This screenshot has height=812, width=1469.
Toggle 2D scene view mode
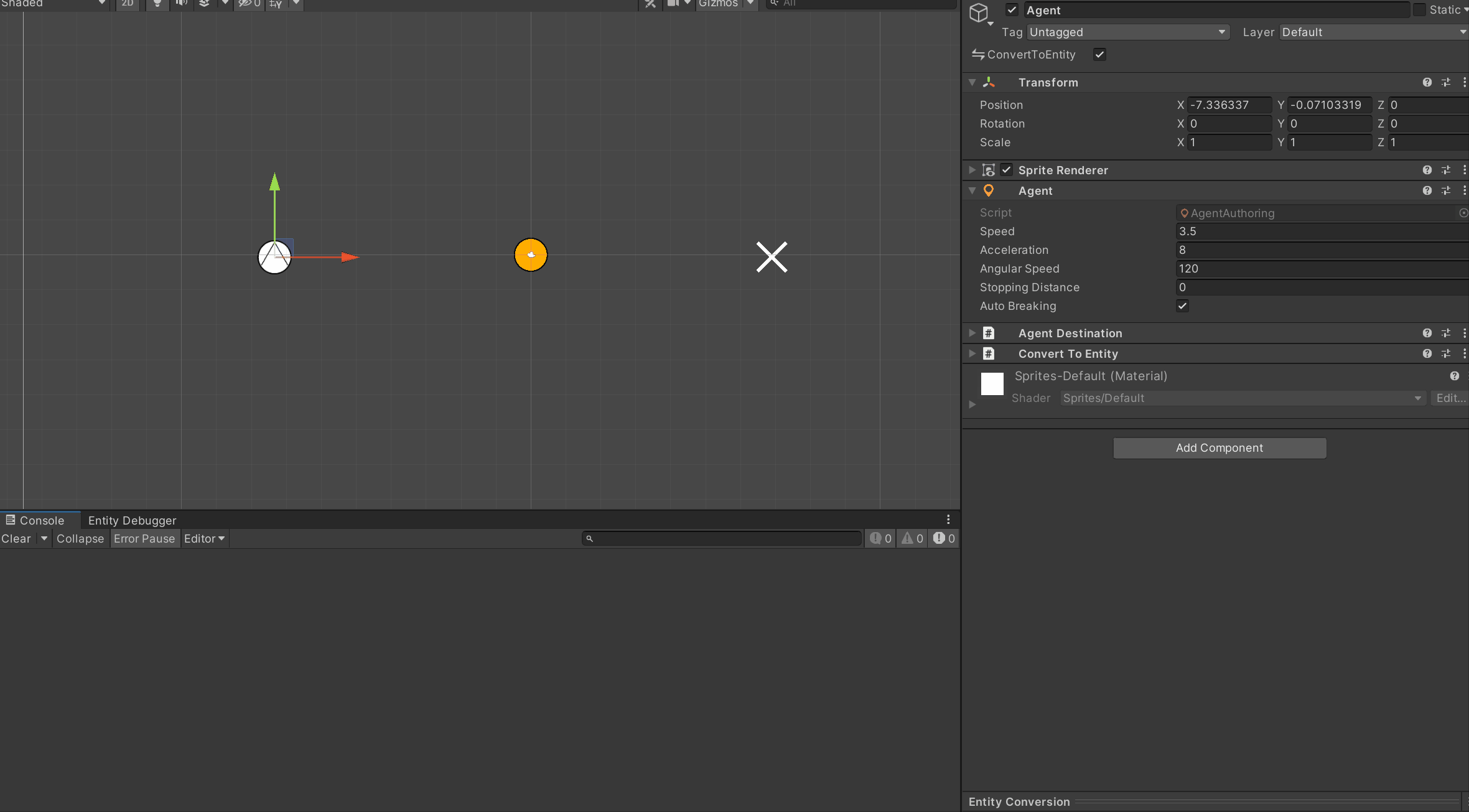pos(128,4)
